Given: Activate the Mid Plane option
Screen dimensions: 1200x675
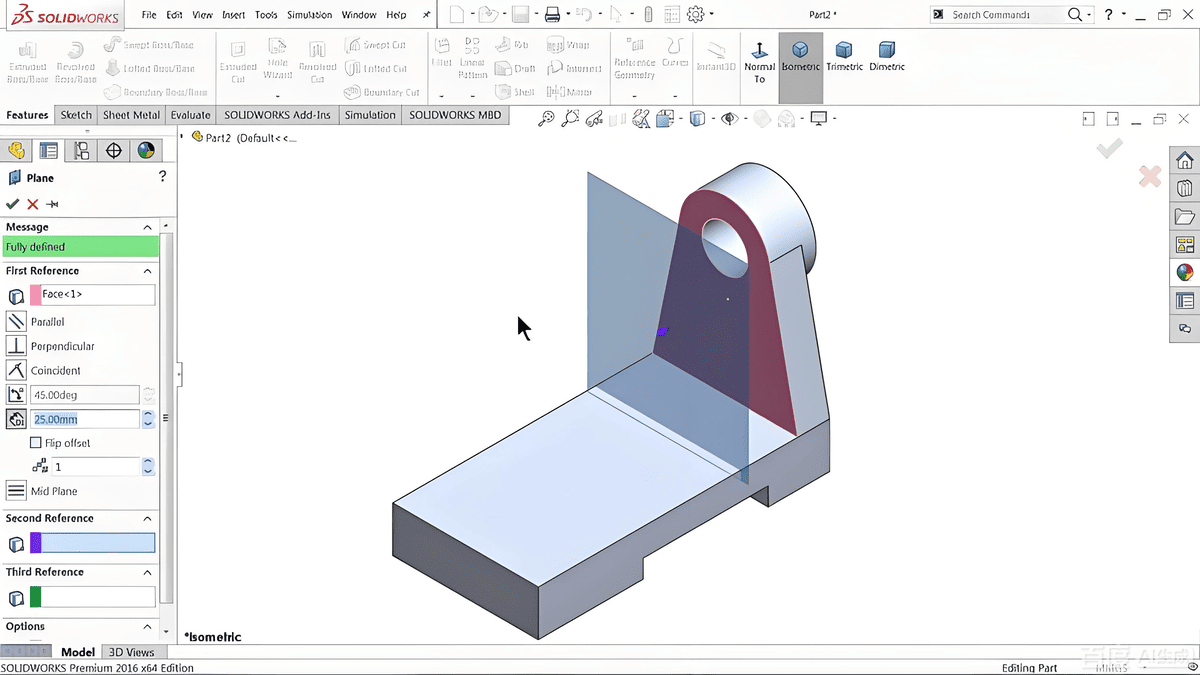Looking at the screenshot, I should (16, 490).
